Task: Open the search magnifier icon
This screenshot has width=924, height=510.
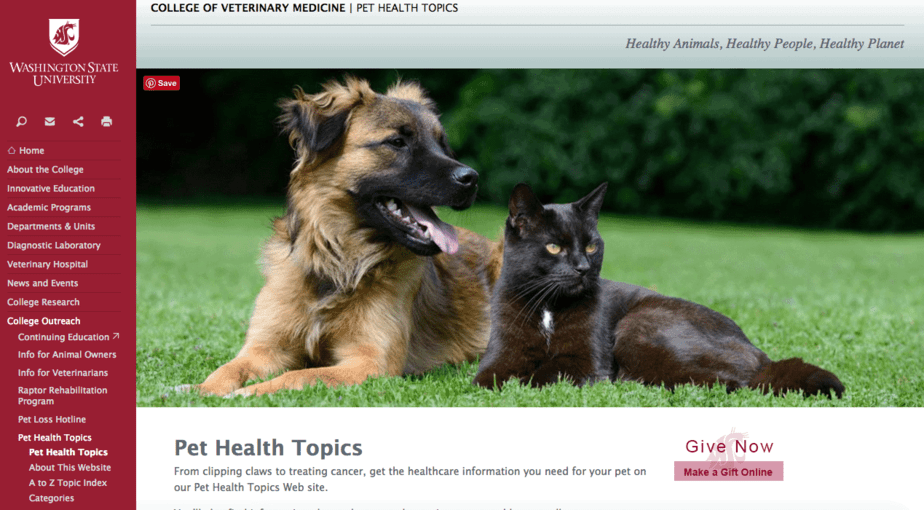Action: pyautogui.click(x=21, y=121)
